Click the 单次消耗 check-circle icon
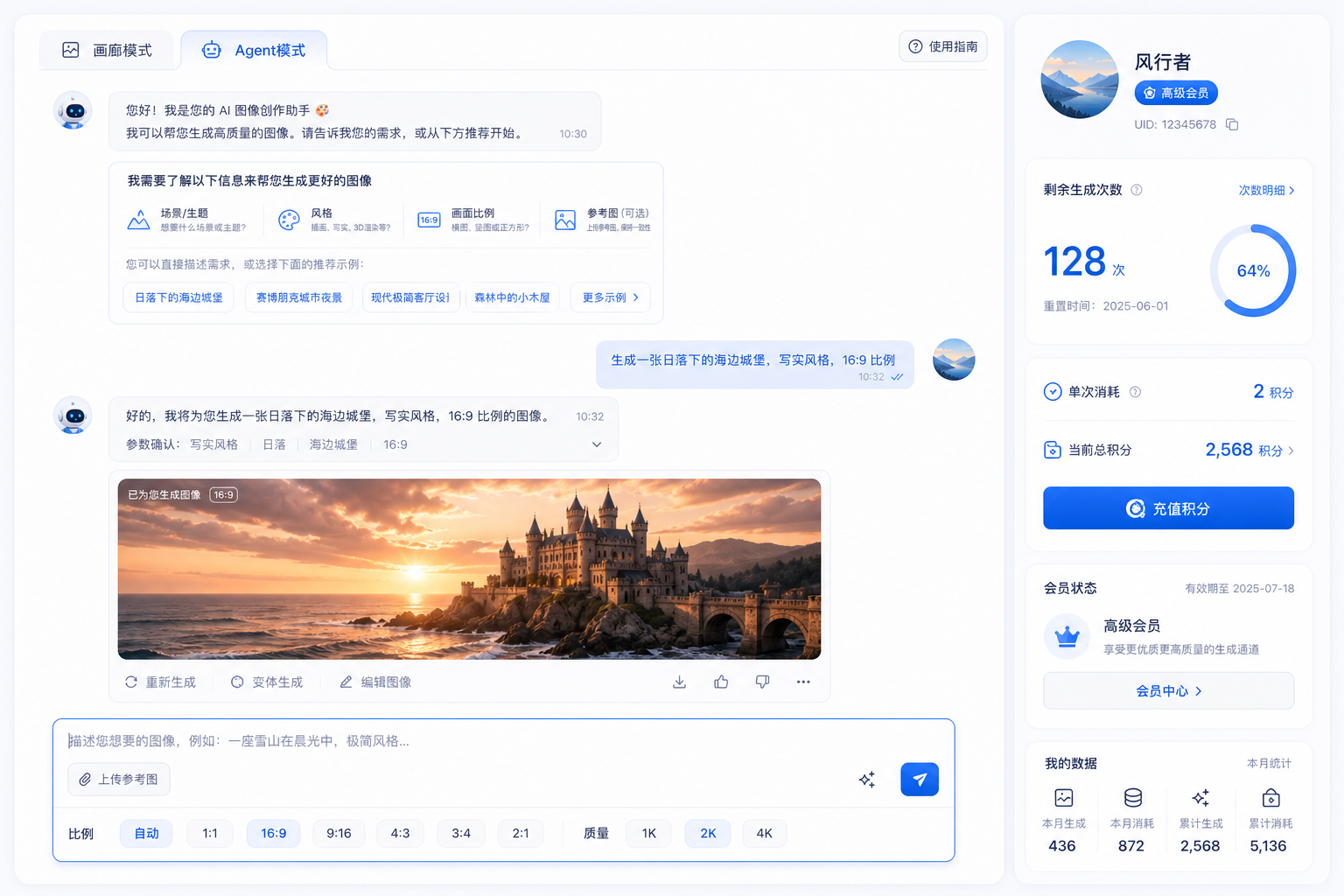 (x=1053, y=392)
